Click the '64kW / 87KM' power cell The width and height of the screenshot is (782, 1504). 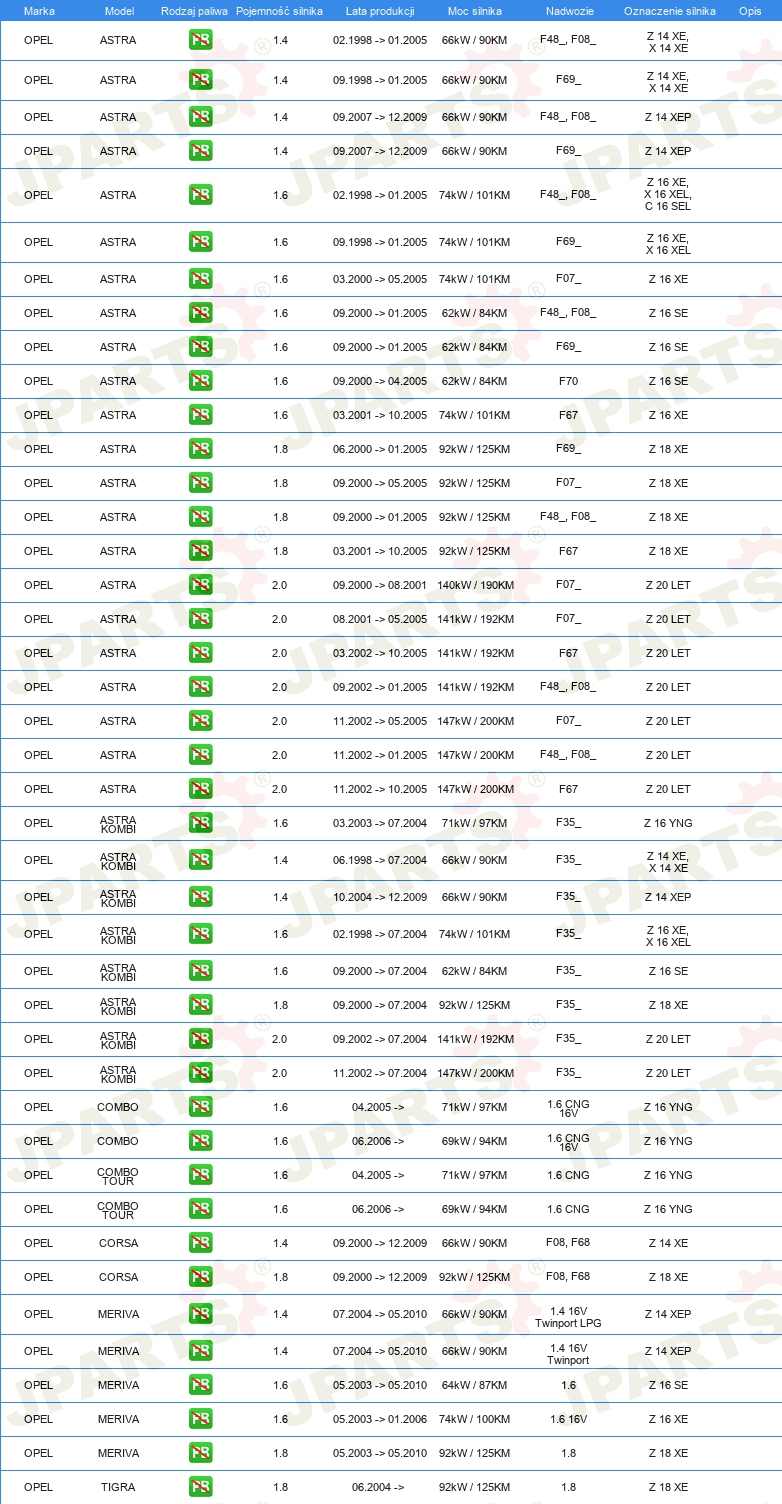point(474,1385)
